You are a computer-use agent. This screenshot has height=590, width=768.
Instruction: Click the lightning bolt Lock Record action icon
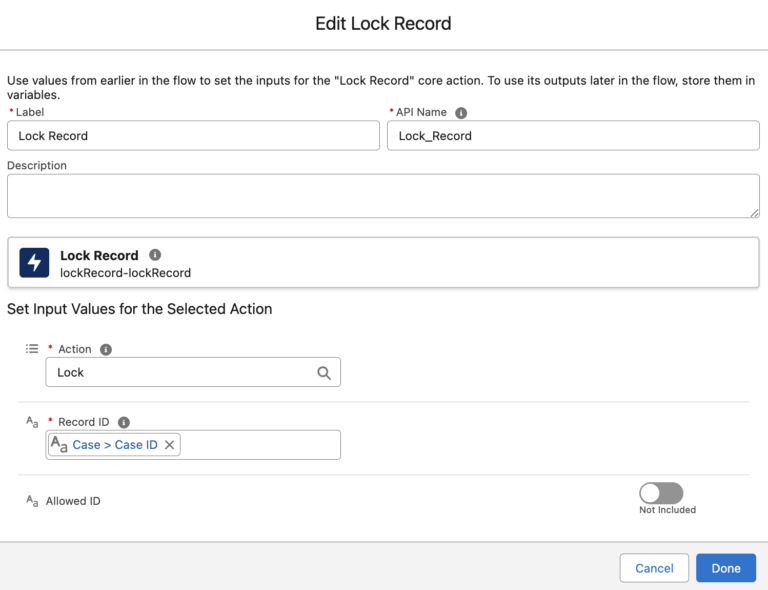coord(35,263)
